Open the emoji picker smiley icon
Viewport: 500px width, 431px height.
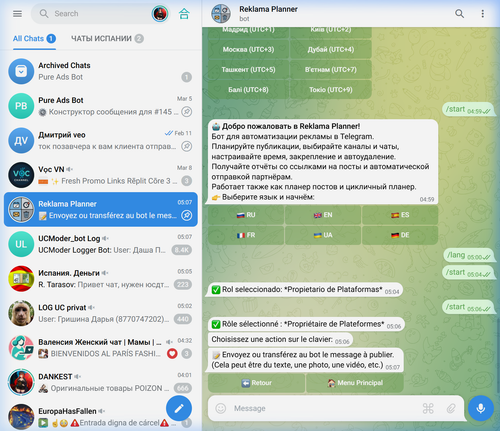221,408
